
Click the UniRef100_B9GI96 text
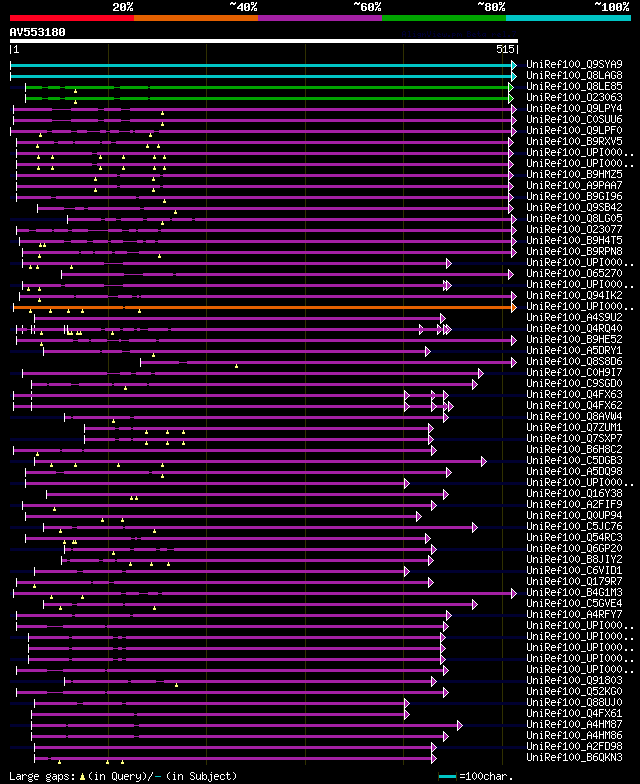point(574,196)
